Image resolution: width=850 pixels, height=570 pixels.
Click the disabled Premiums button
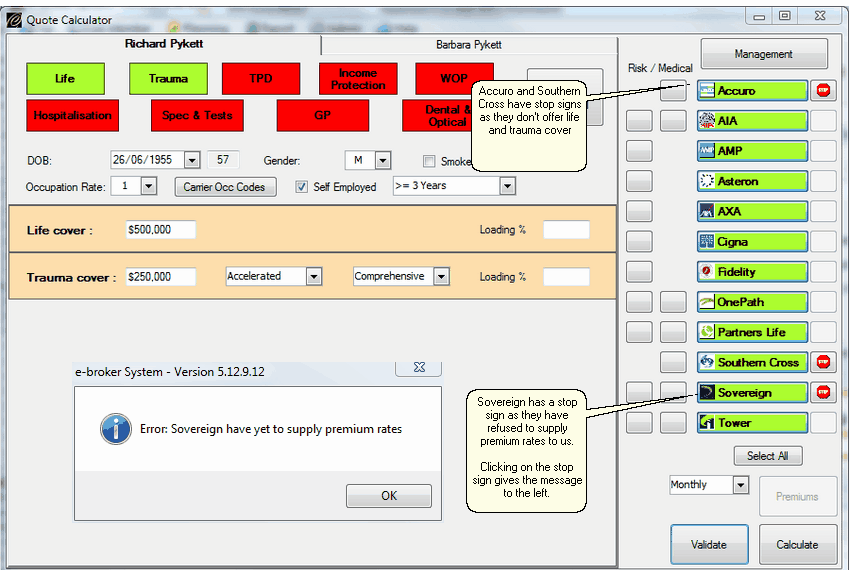[797, 496]
